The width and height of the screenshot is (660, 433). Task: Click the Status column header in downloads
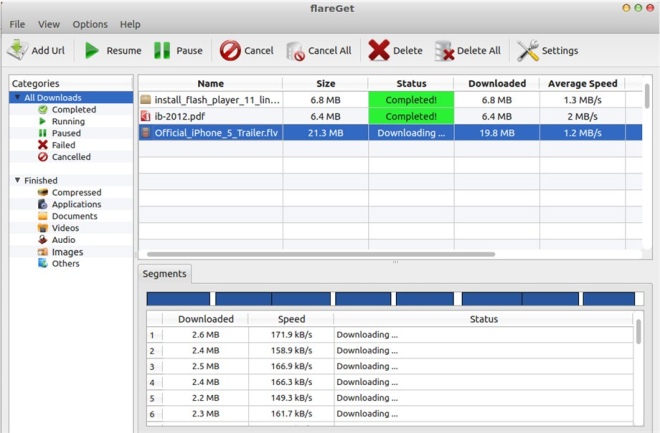(x=411, y=83)
